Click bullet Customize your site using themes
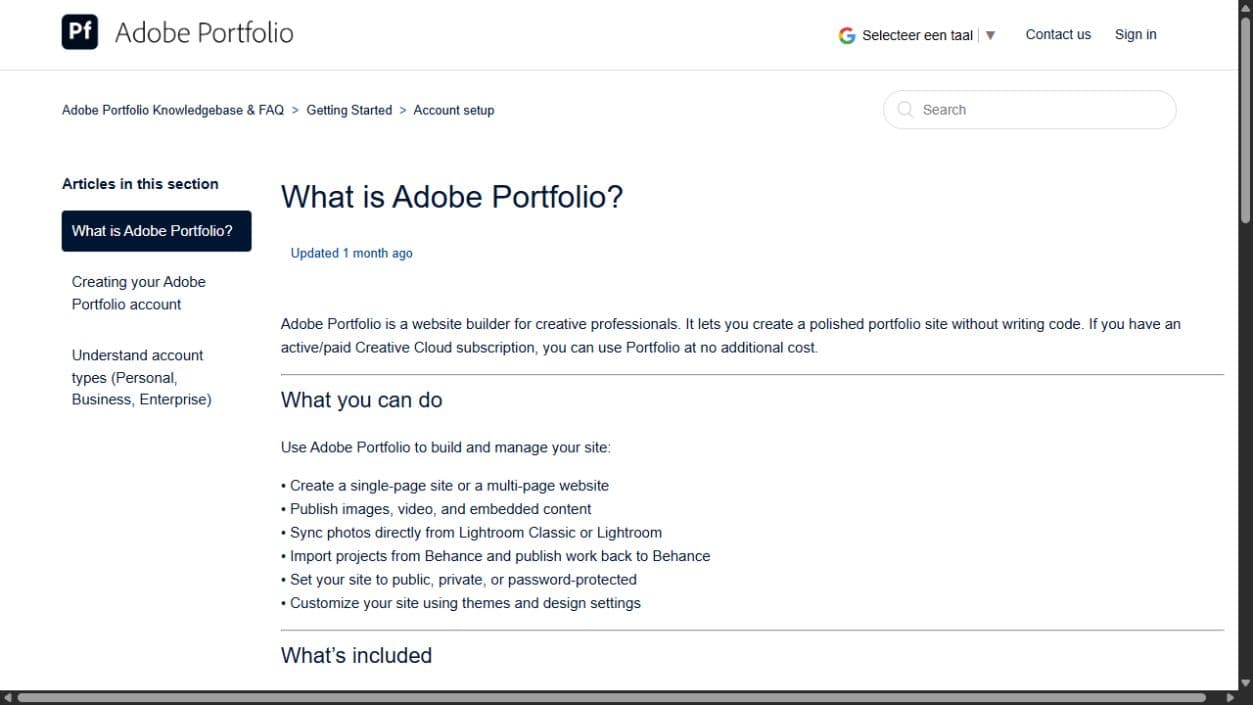 pyautogui.click(x=461, y=603)
